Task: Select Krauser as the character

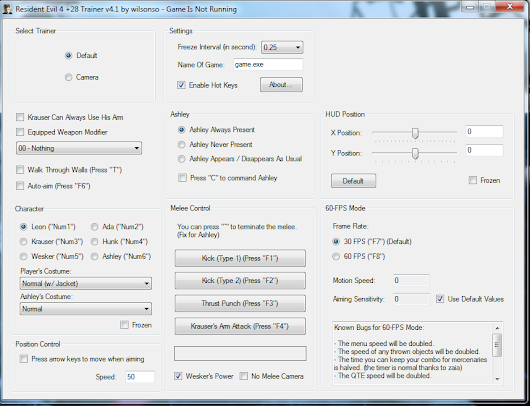Action: (x=23, y=242)
